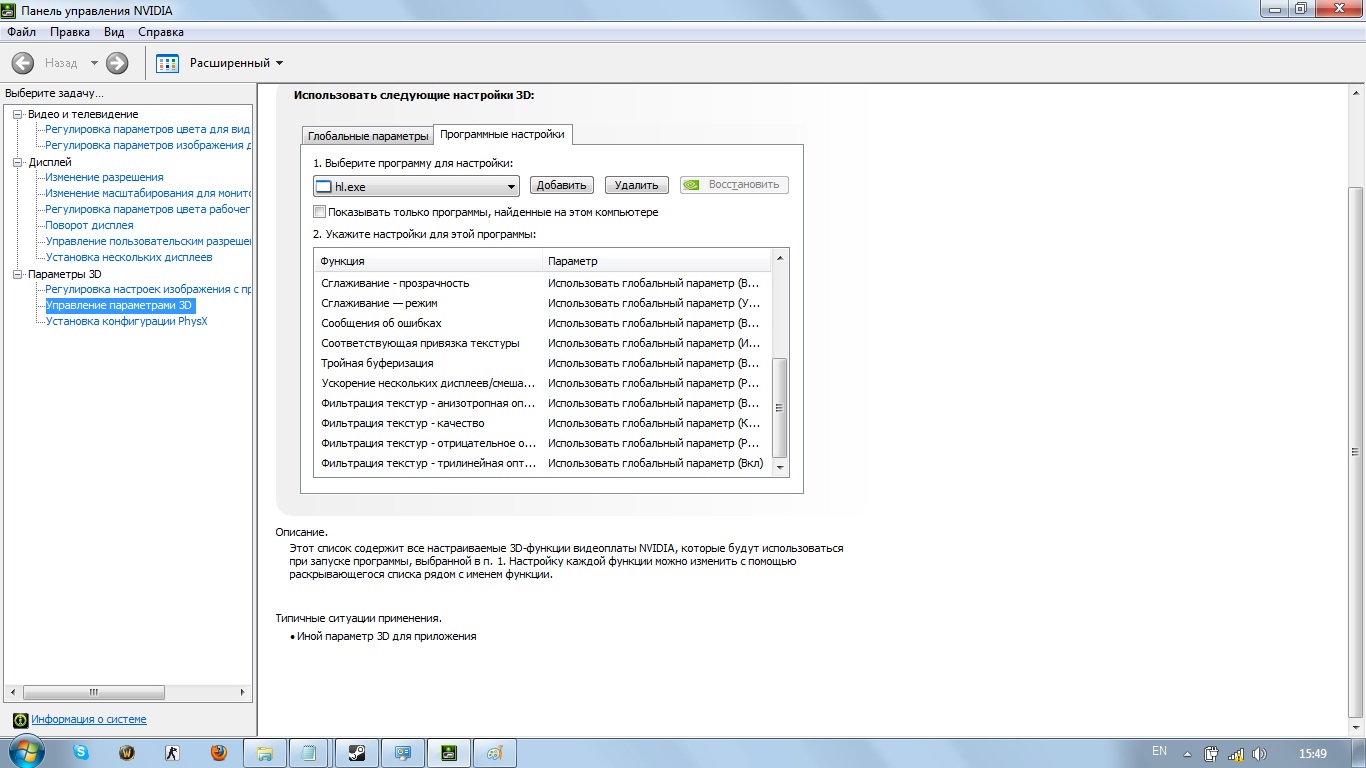Image resolution: width=1366 pixels, height=768 pixels.
Task: Click the Удалить button
Action: pos(636,185)
